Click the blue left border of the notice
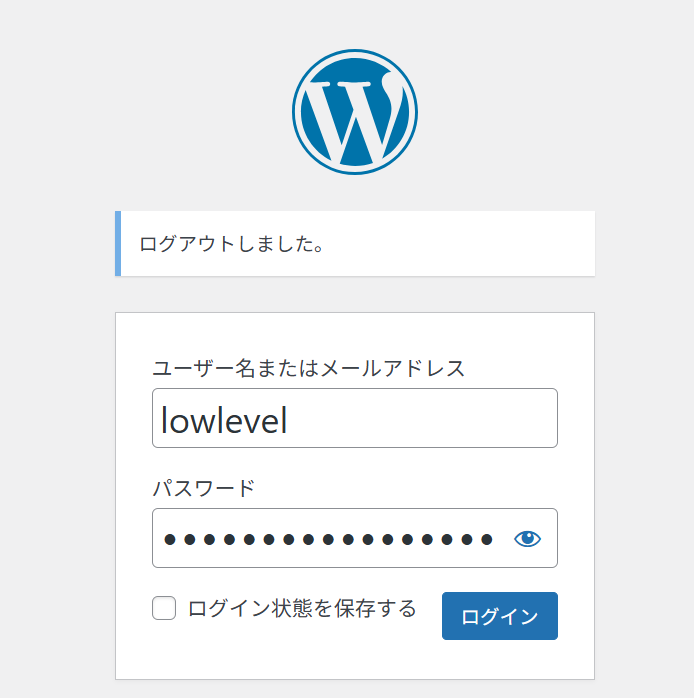The width and height of the screenshot is (694, 698). pos(118,243)
